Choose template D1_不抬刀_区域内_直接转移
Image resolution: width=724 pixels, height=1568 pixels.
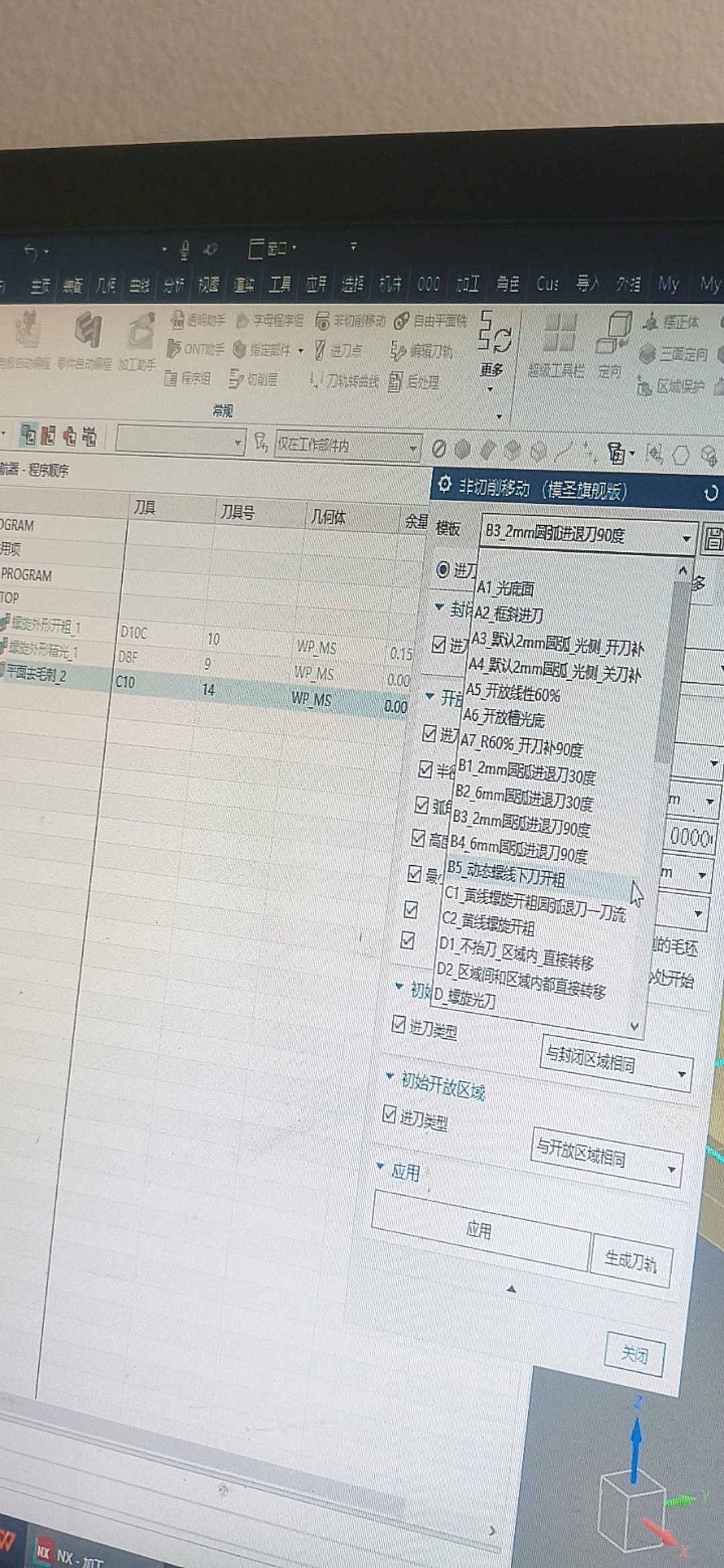517,953
